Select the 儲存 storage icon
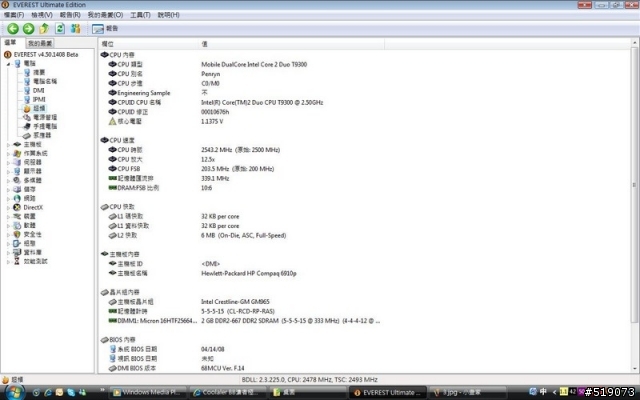The image size is (640, 400). point(17,189)
